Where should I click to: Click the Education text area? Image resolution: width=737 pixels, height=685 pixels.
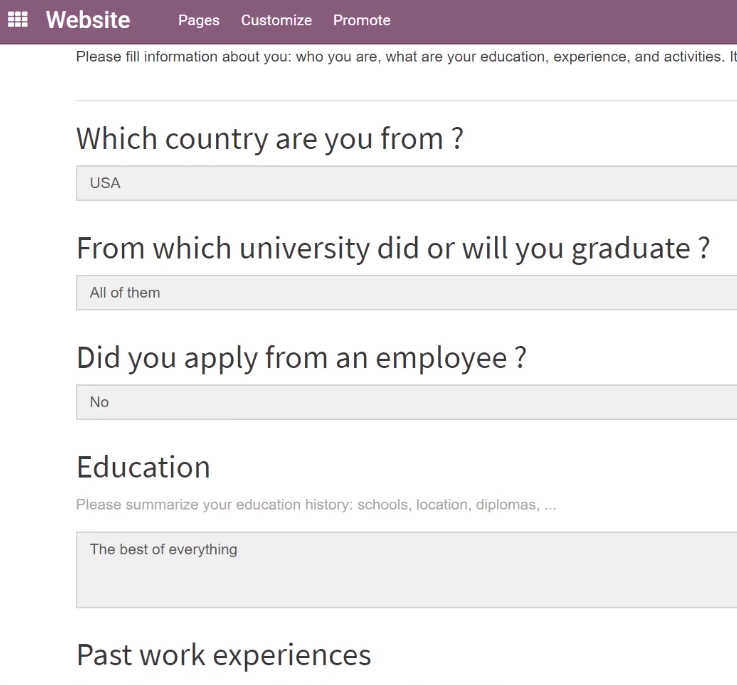[x=407, y=570]
